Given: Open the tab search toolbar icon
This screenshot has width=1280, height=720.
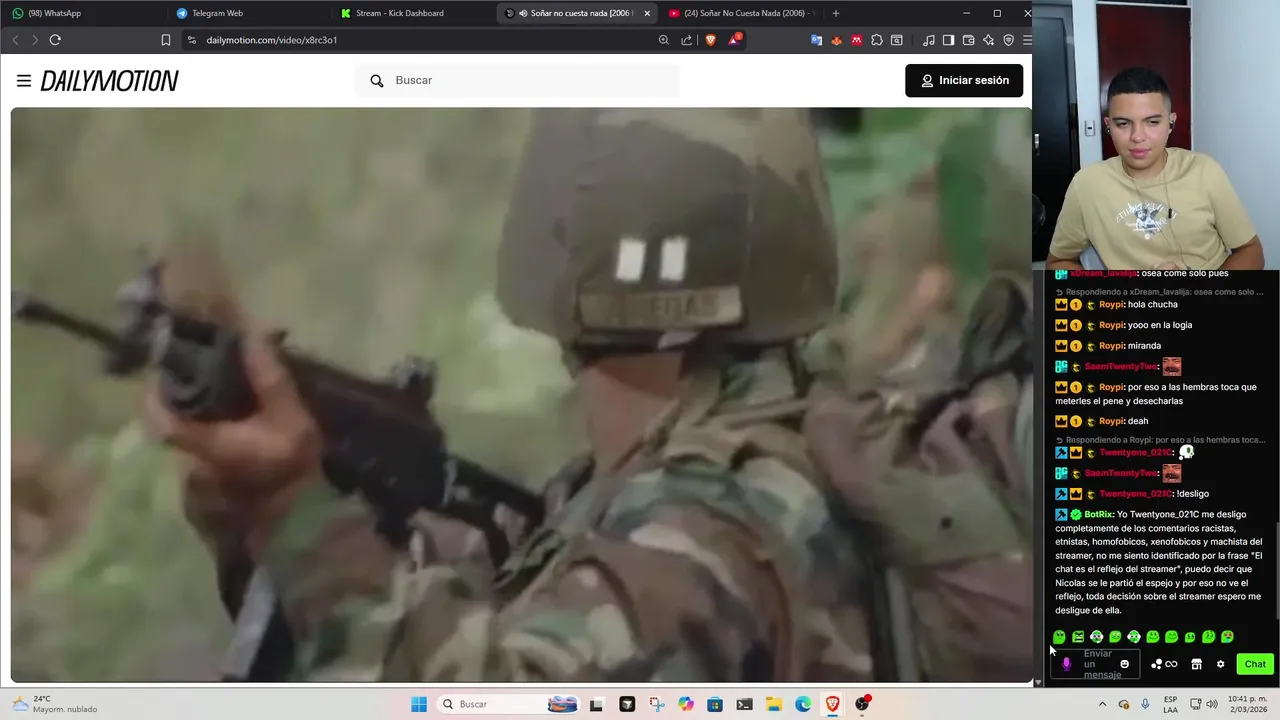Looking at the screenshot, I should [897, 40].
